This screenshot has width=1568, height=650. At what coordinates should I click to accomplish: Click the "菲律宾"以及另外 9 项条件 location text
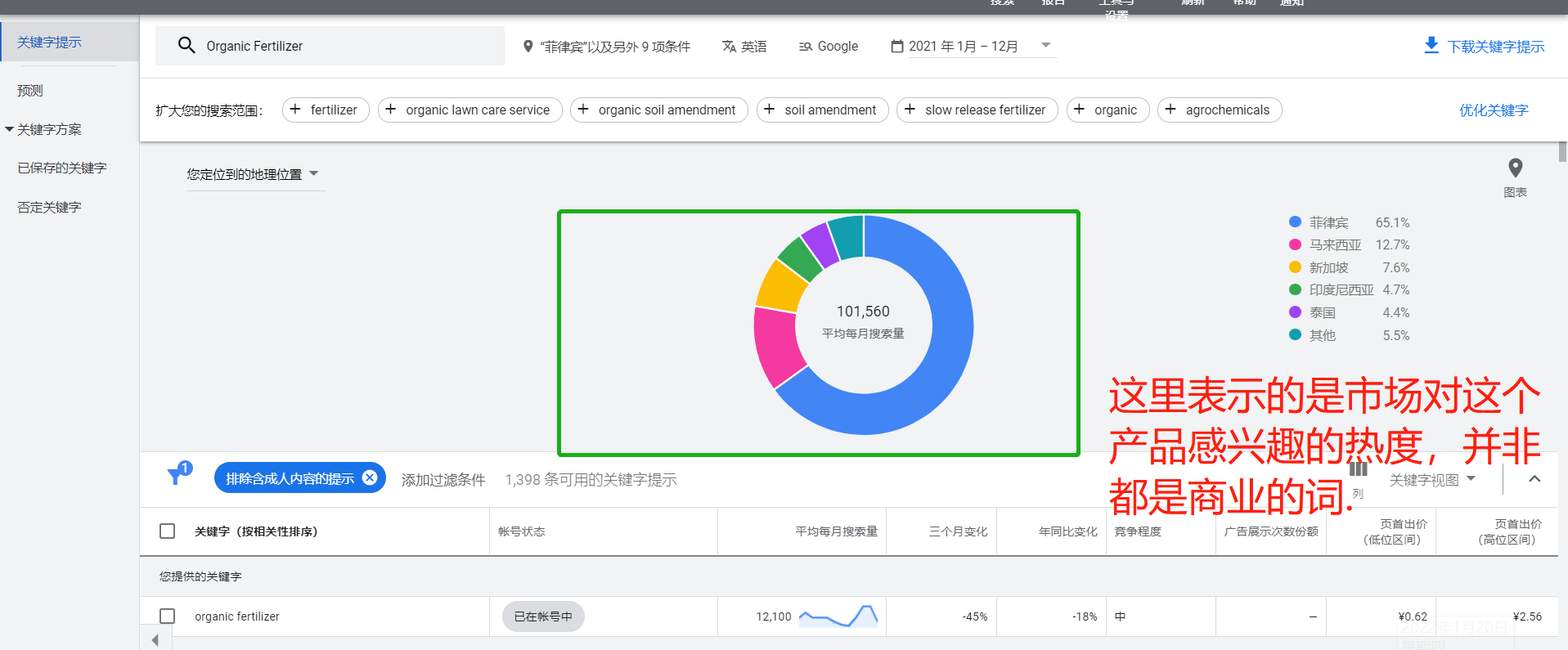(615, 47)
